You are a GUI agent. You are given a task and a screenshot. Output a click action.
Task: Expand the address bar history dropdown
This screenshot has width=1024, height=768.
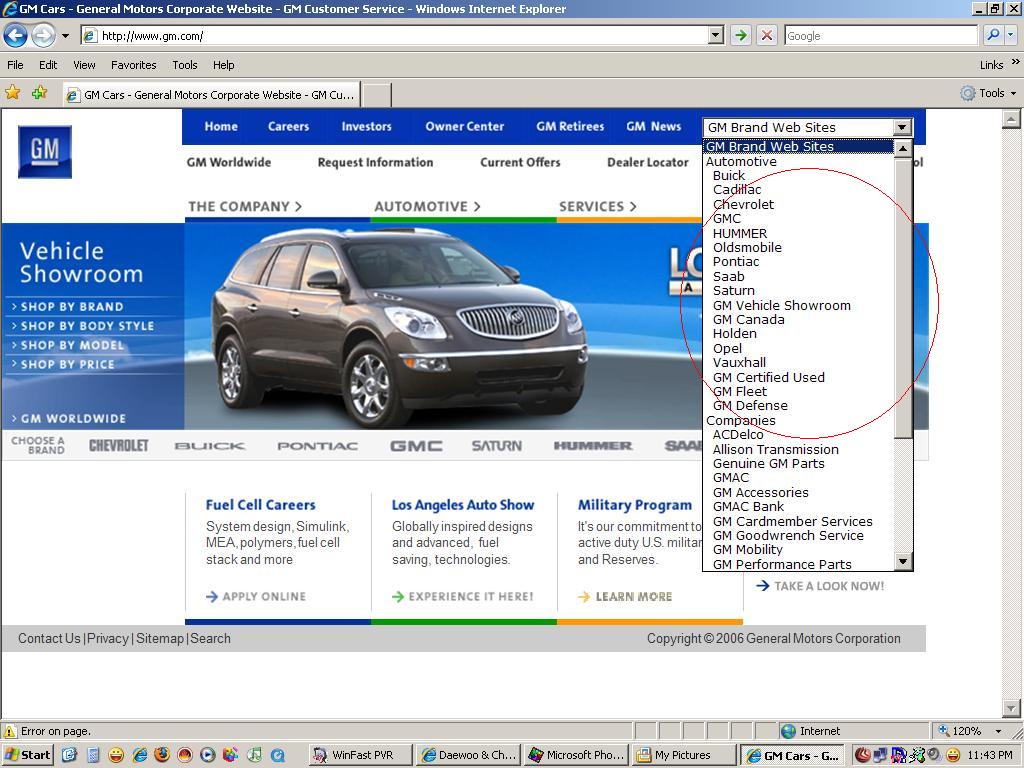click(x=716, y=35)
